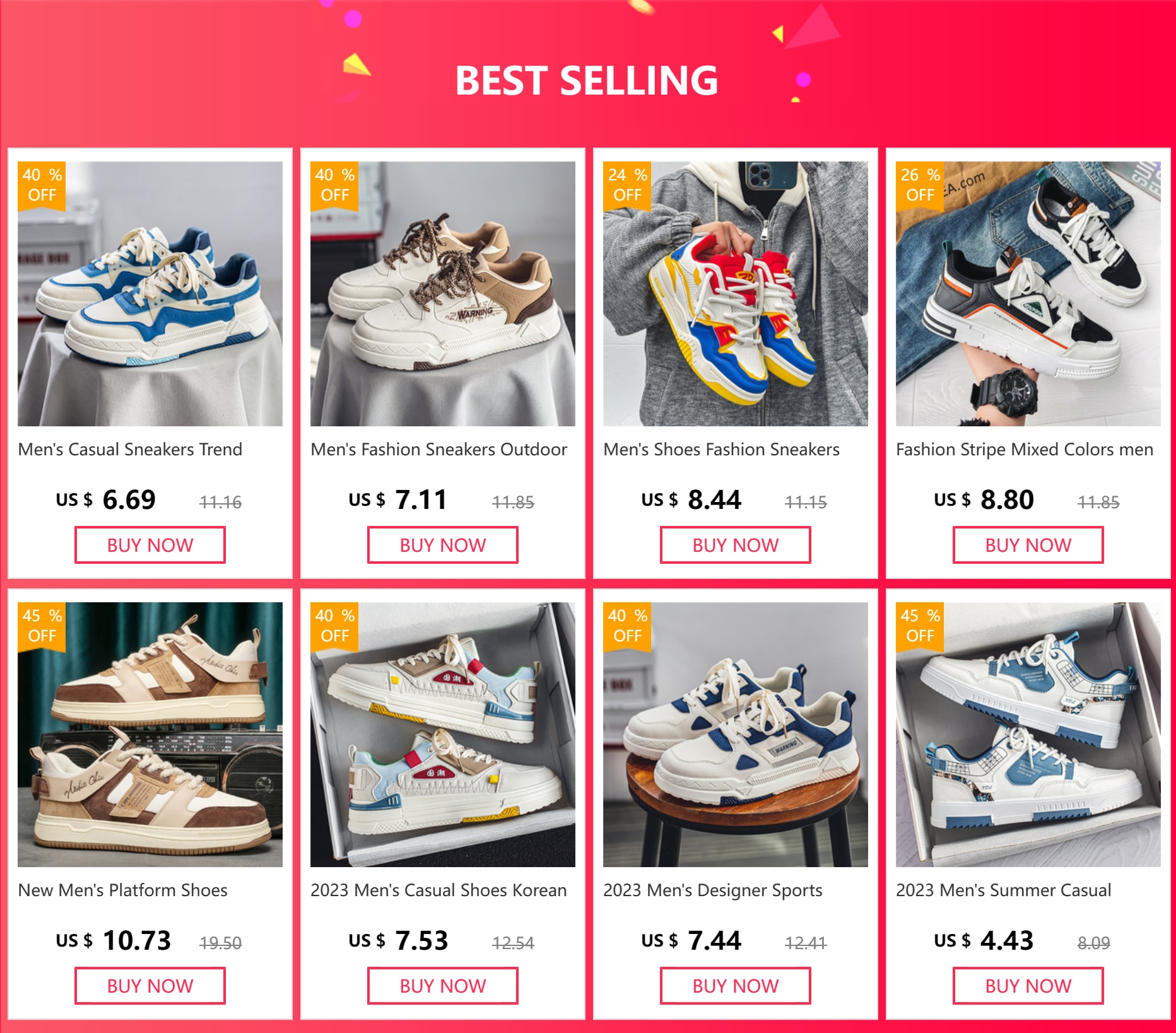Click BUY NOW under the 7.11 priced sneakers
Image resolution: width=1176 pixels, height=1033 pixels.
443,545
